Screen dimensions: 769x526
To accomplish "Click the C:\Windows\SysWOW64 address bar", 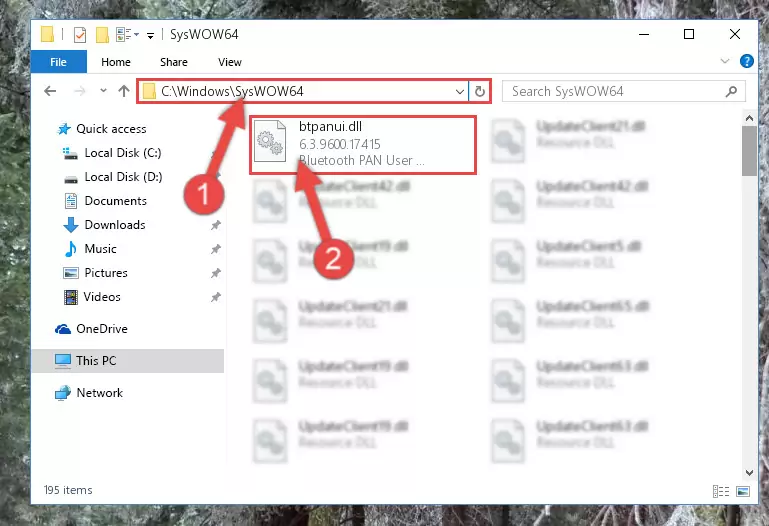I will point(303,91).
